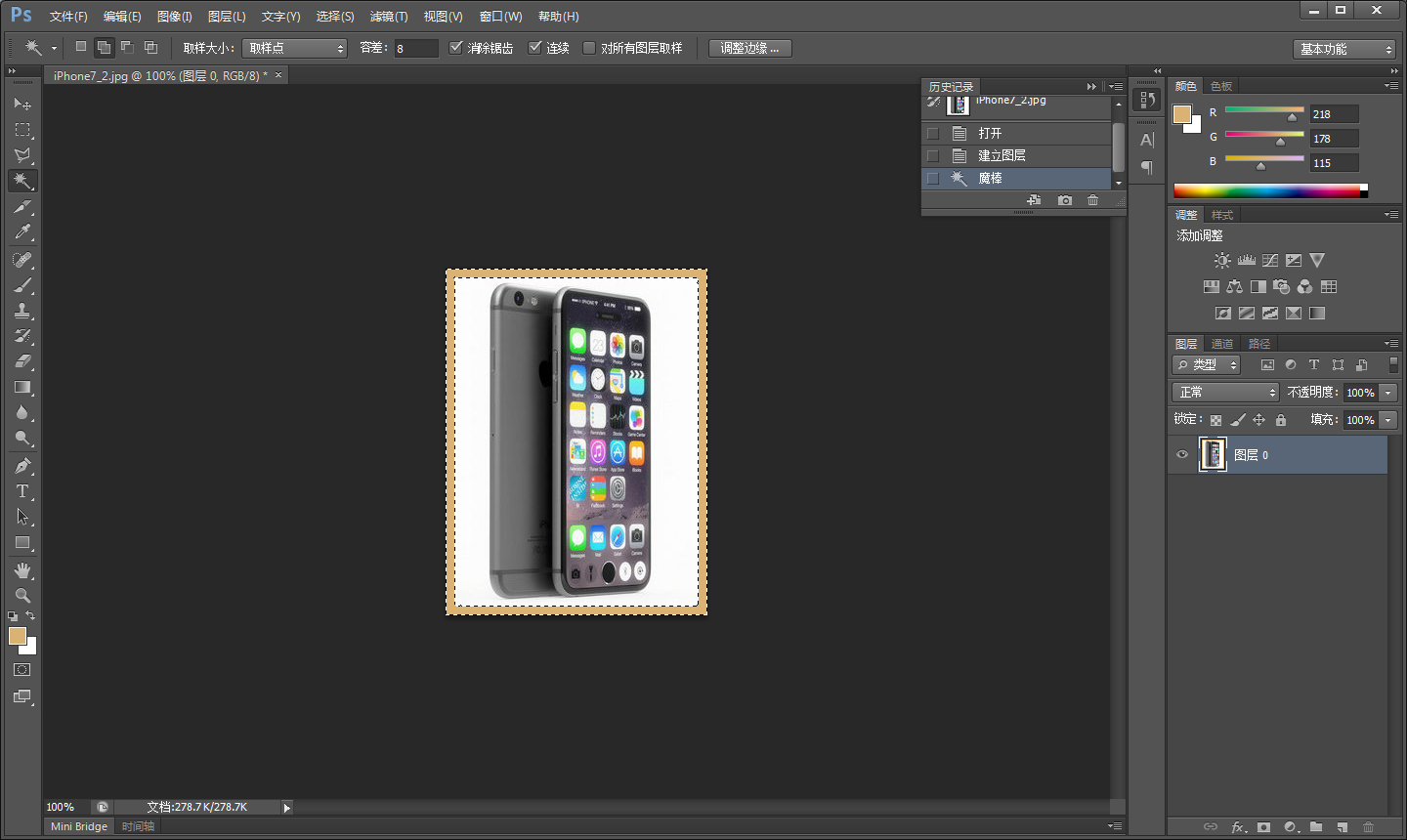Add a Photo Filter adjustment
This screenshot has height=840, width=1407.
(1281, 287)
